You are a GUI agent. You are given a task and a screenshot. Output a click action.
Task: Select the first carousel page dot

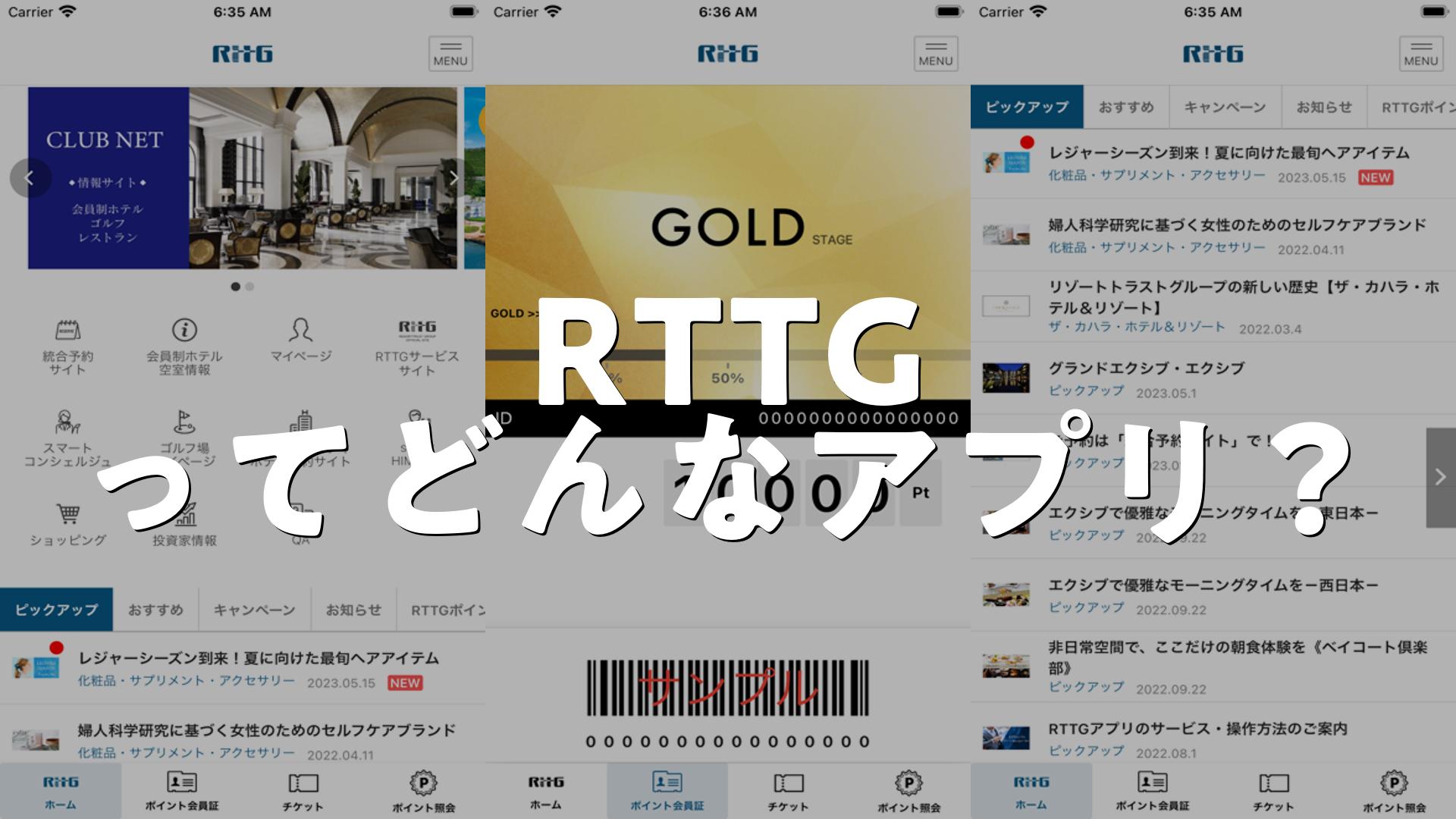236,287
